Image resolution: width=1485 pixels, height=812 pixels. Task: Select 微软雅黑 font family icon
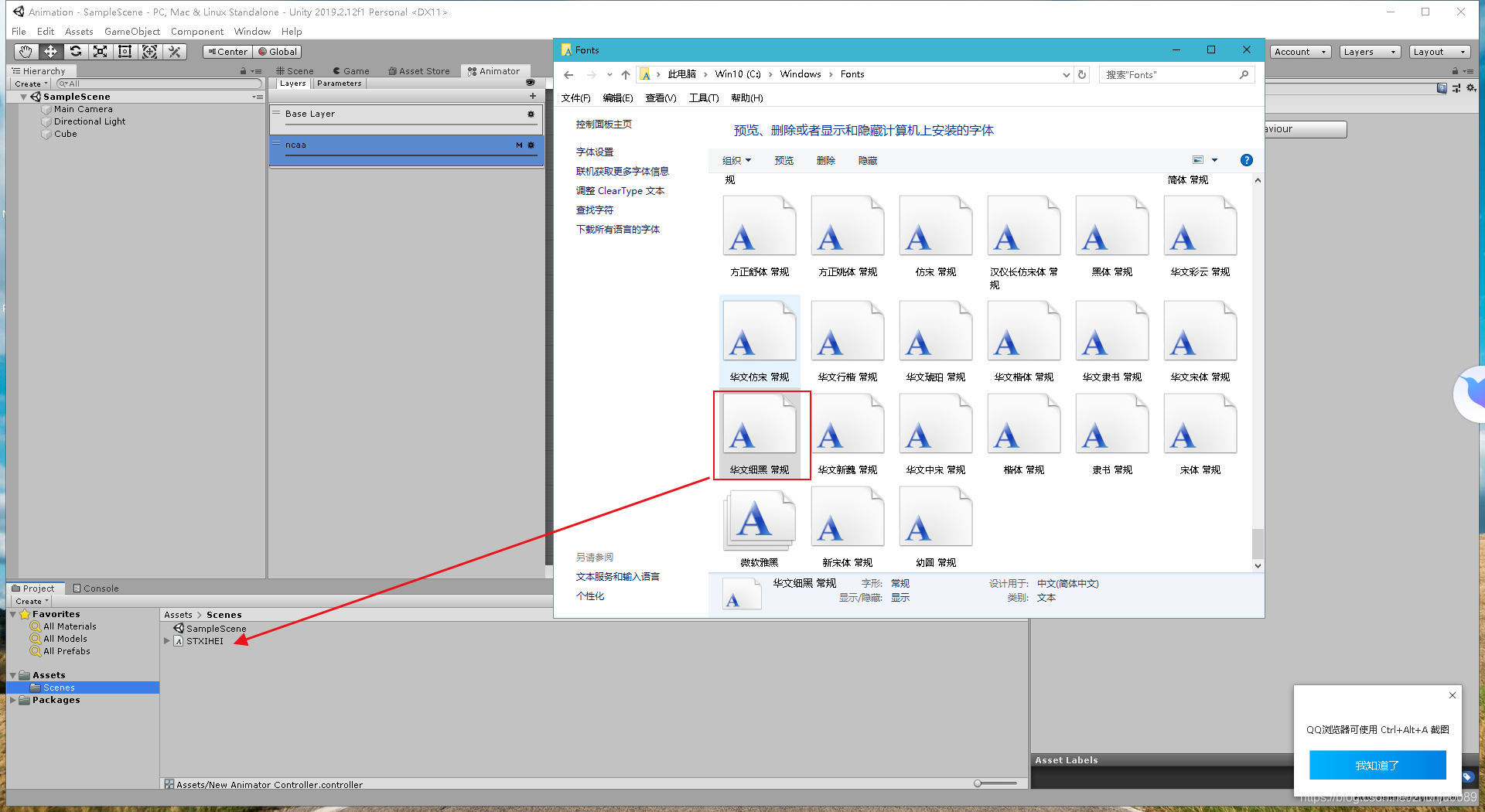click(760, 527)
